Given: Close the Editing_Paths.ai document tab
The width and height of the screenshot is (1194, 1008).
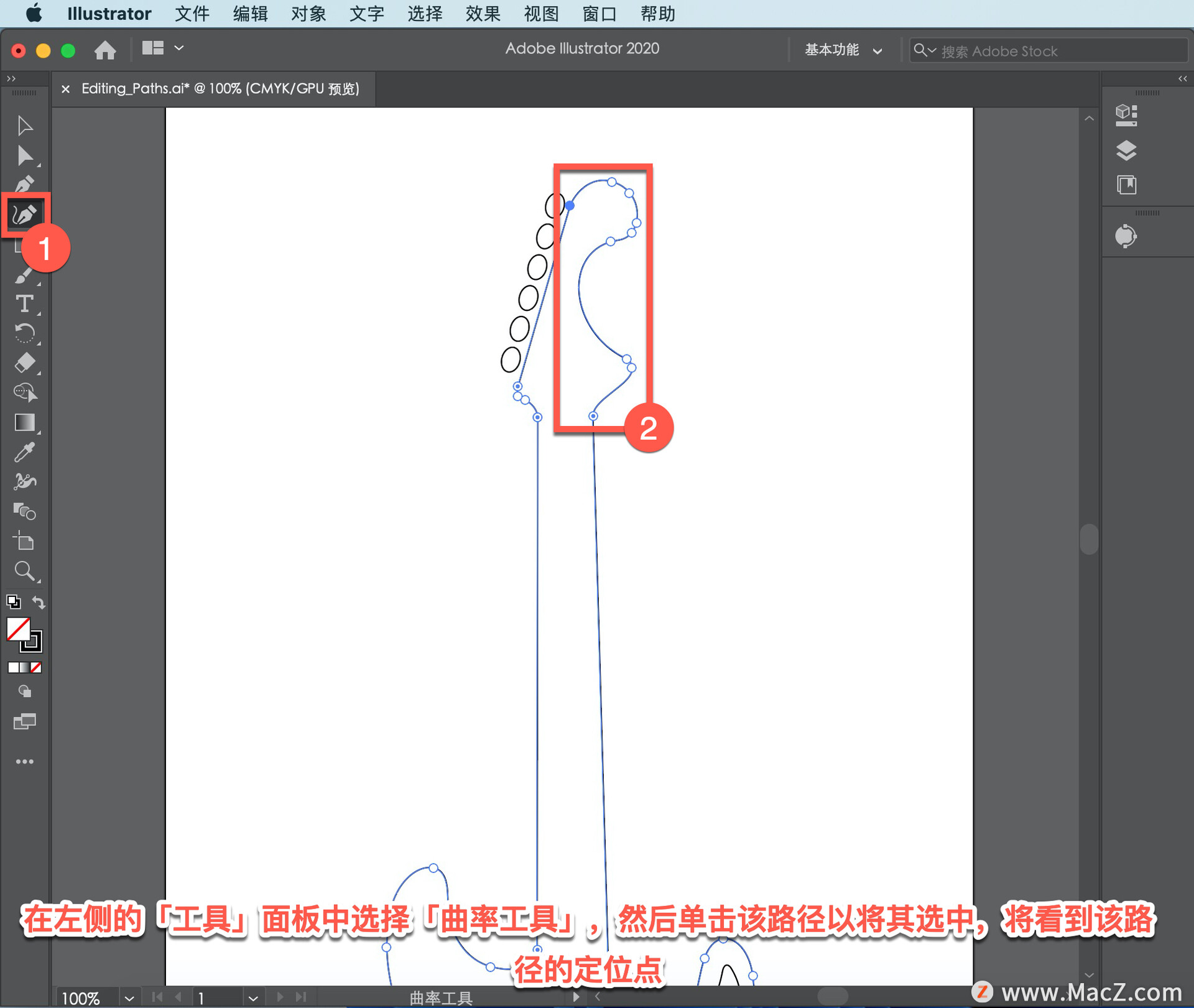Looking at the screenshot, I should [x=65, y=89].
